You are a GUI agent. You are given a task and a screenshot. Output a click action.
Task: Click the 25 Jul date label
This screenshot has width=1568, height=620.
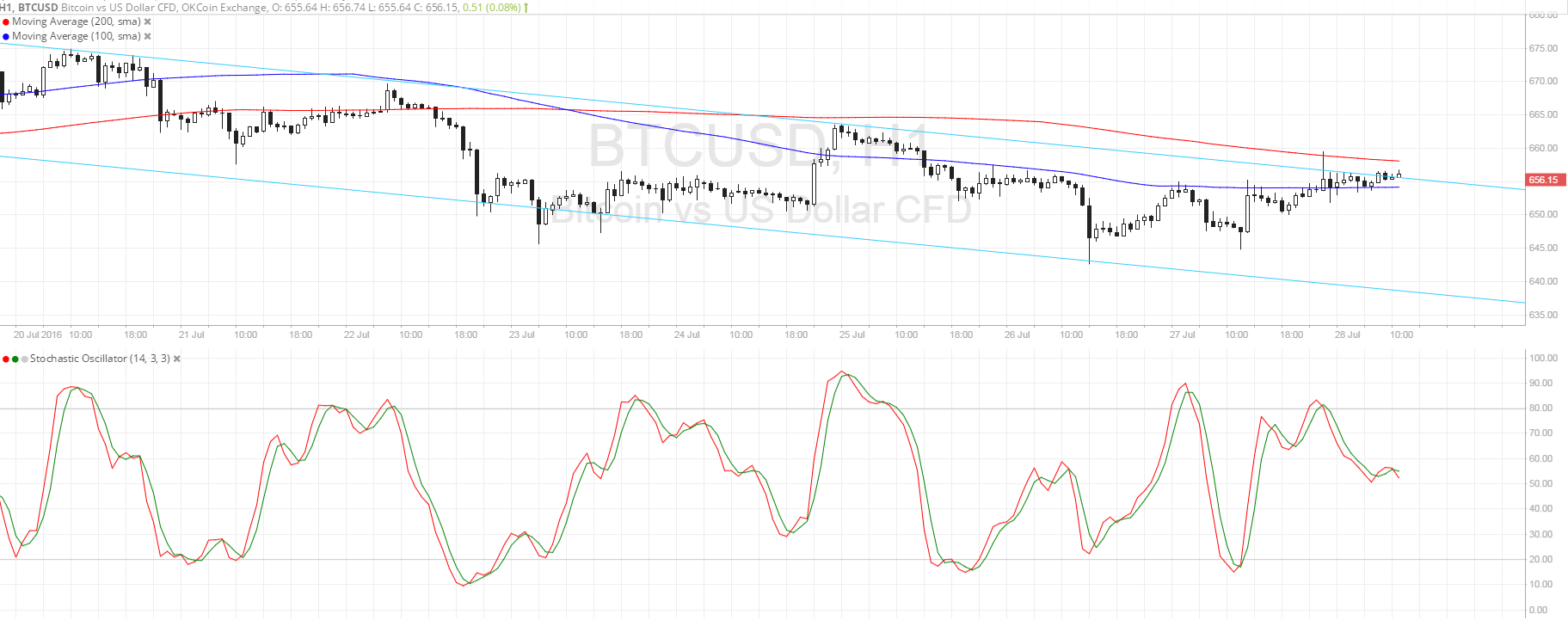click(x=852, y=335)
